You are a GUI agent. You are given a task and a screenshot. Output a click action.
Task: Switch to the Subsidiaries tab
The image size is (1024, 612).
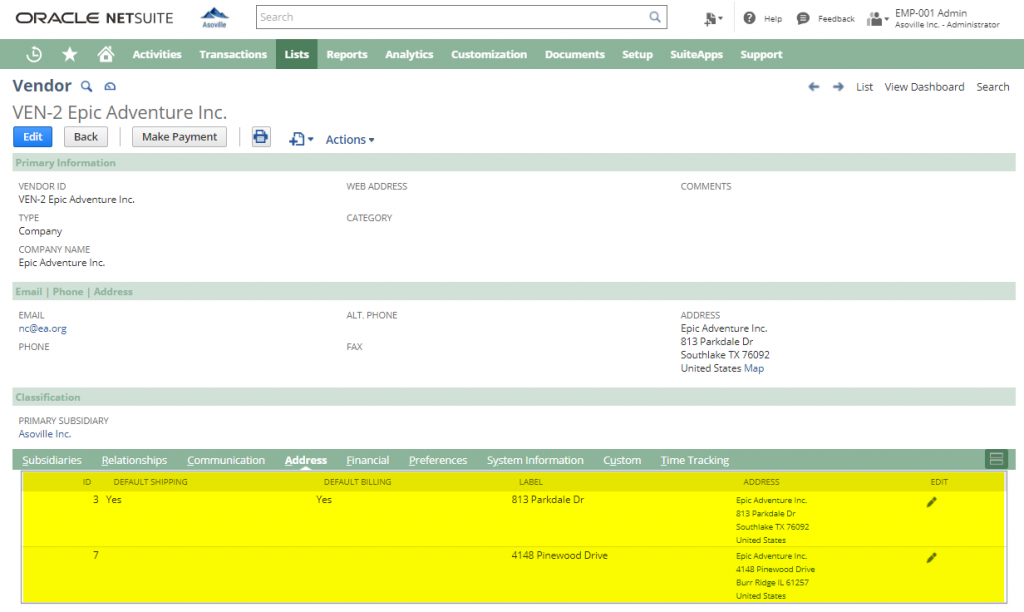click(52, 460)
